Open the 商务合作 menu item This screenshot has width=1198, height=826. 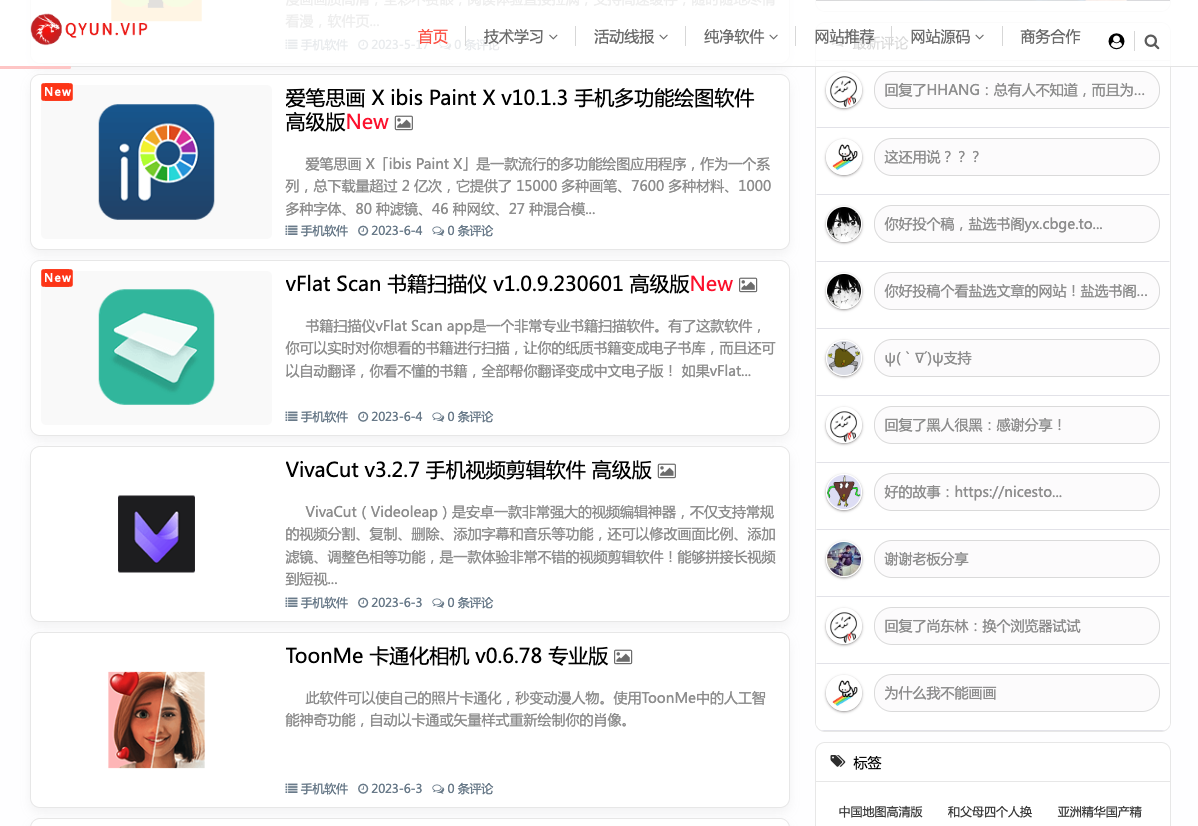click(1051, 37)
